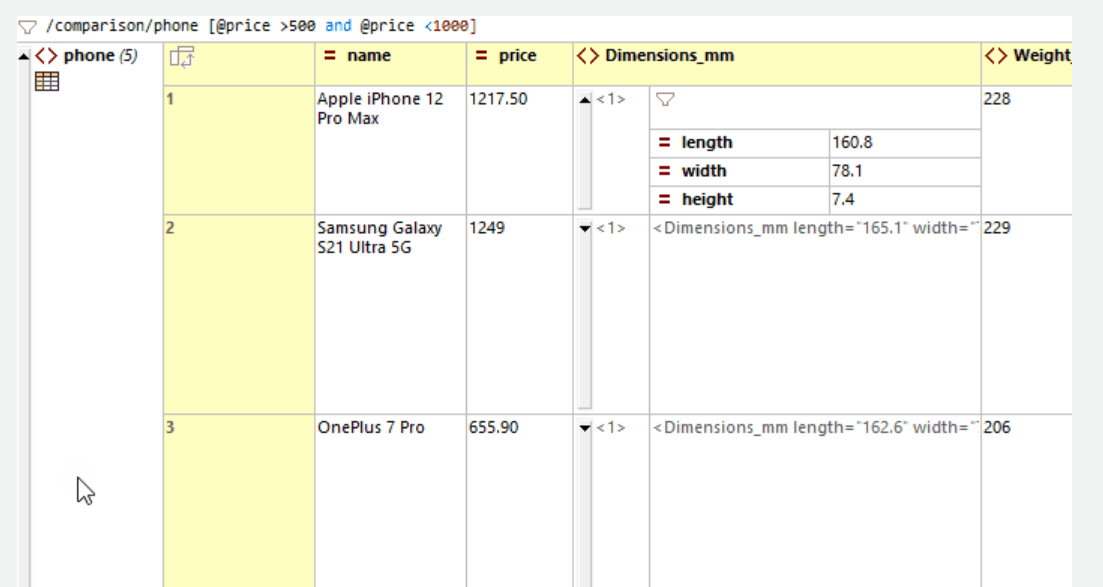Click the <1> index in the OnePlus row

pyautogui.click(x=611, y=427)
